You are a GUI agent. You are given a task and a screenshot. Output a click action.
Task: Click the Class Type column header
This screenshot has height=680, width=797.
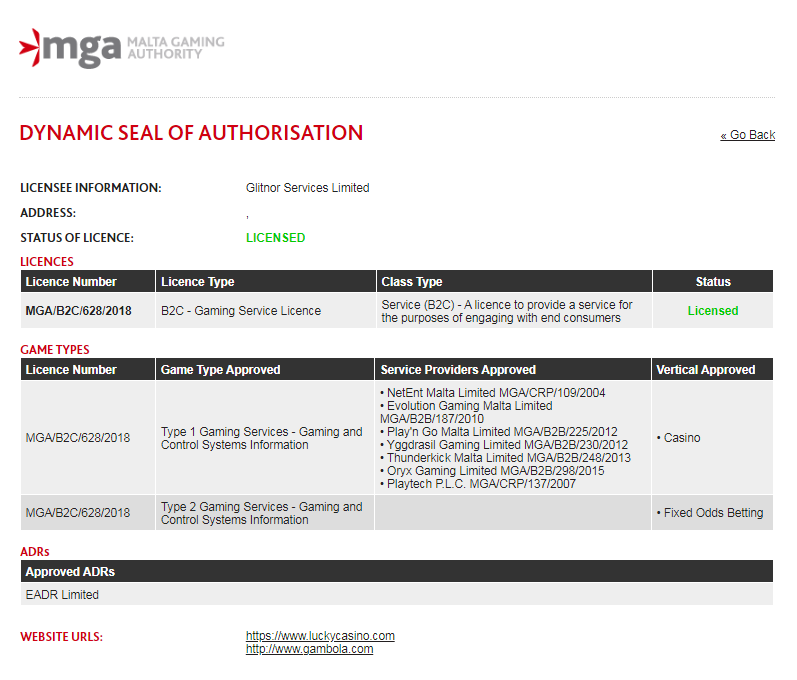[x=514, y=282]
